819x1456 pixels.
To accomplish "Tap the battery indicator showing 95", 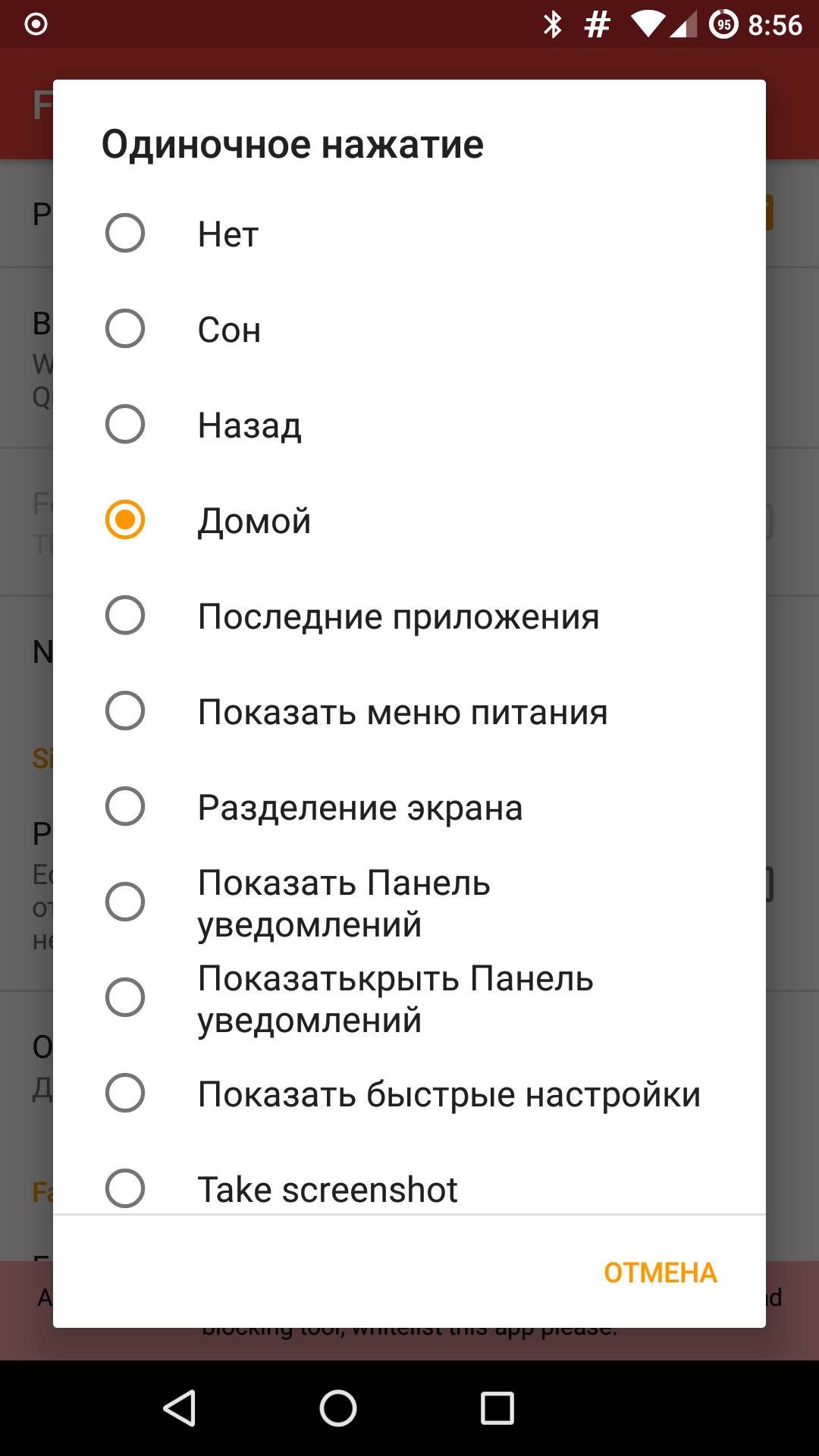I will pyautogui.click(x=723, y=25).
